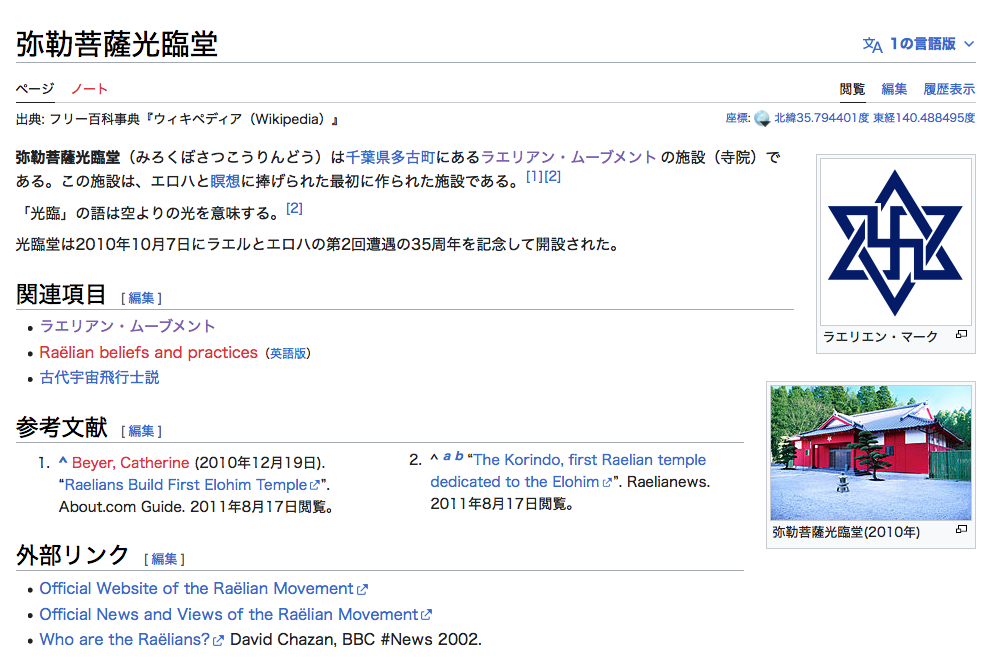Image resolution: width=982 pixels, height=662 pixels.
Task: Open the red link Raëlian beliefs and practices
Action: pyautogui.click(x=148, y=353)
